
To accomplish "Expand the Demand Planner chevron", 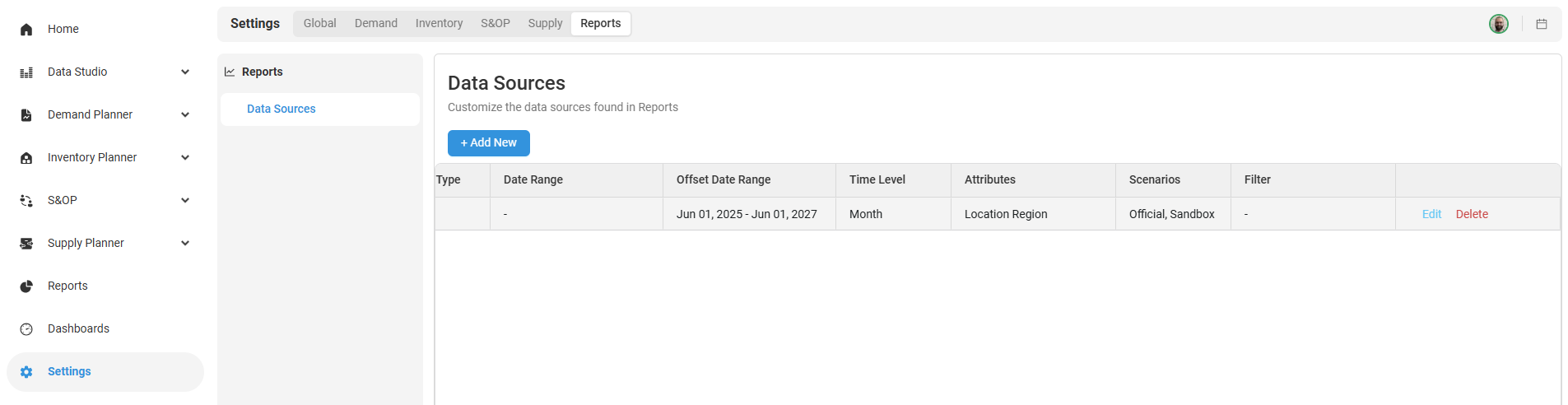I will [185, 115].
